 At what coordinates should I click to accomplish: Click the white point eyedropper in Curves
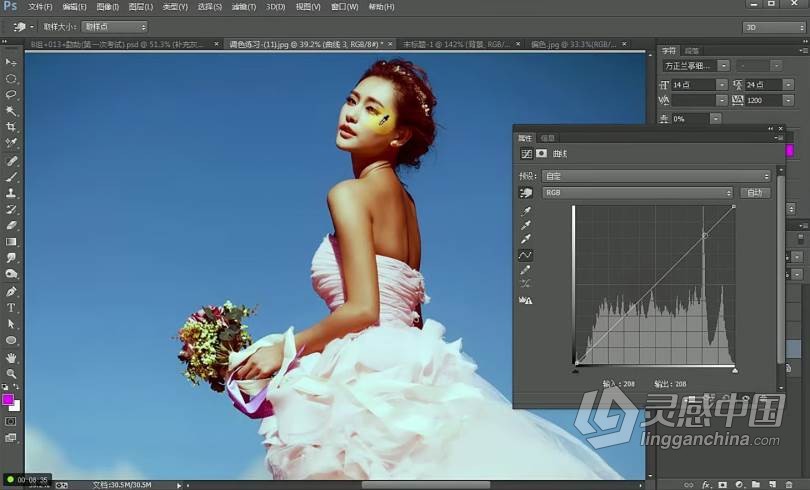tap(526, 239)
